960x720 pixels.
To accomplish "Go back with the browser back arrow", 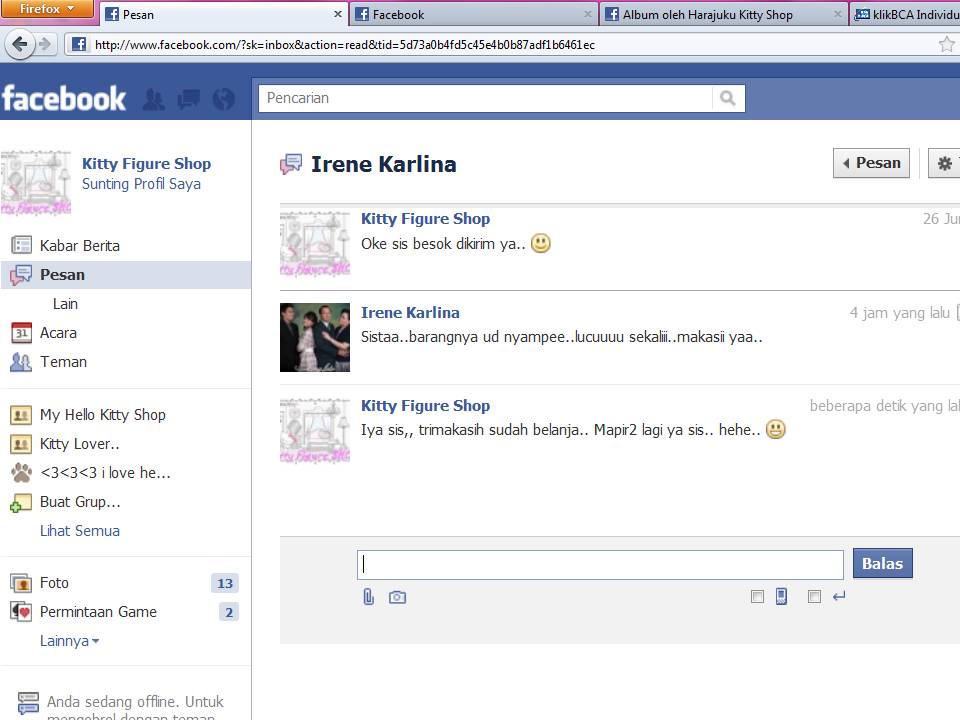I will point(20,44).
